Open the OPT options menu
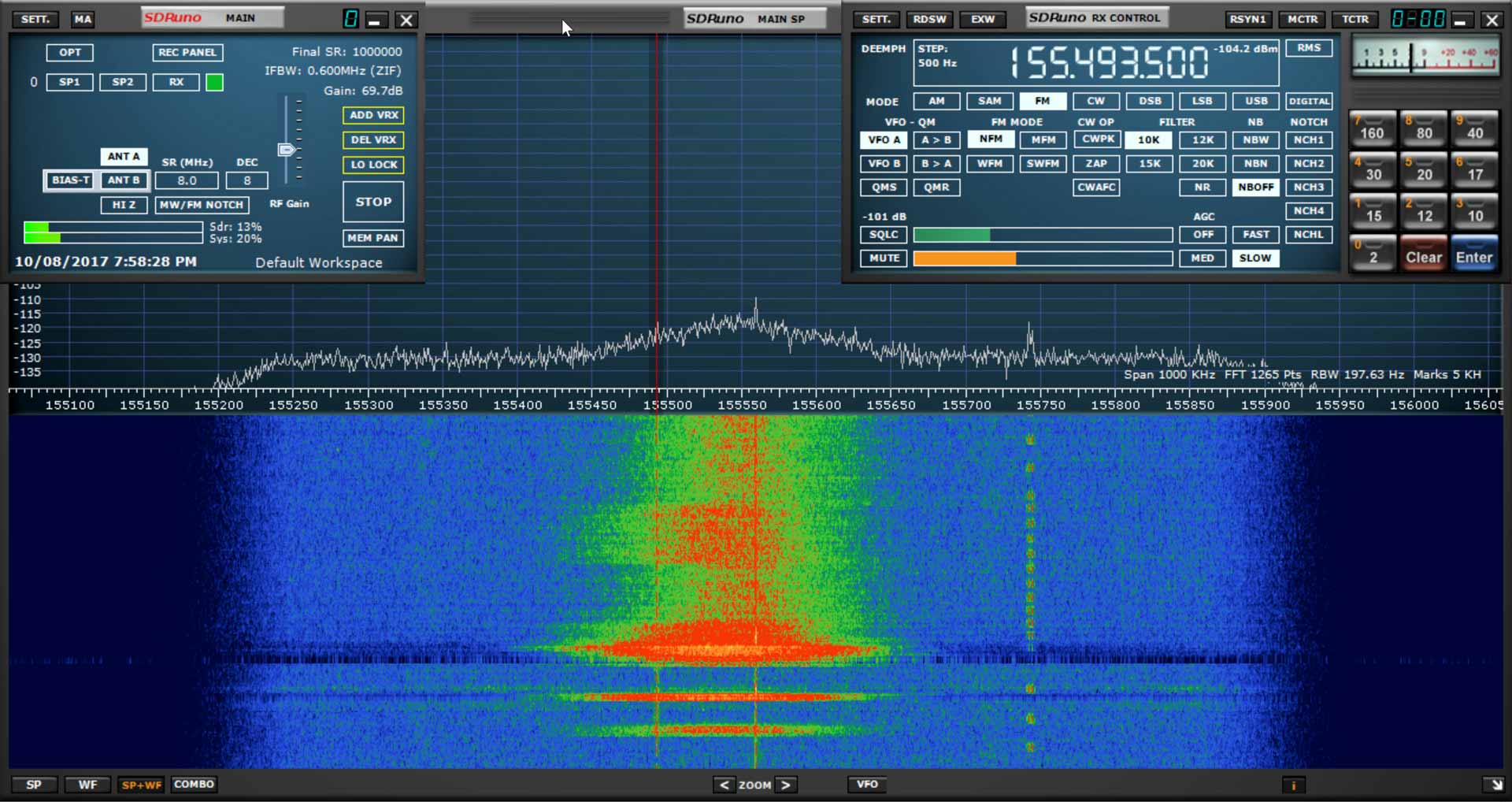Image resolution: width=1512 pixels, height=802 pixels. (x=70, y=52)
